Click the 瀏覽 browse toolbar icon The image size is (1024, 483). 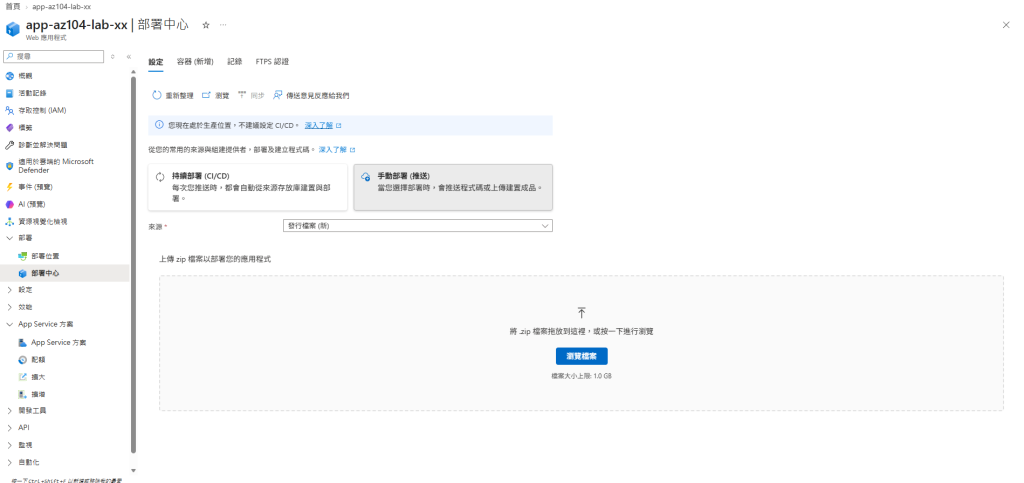point(206,95)
